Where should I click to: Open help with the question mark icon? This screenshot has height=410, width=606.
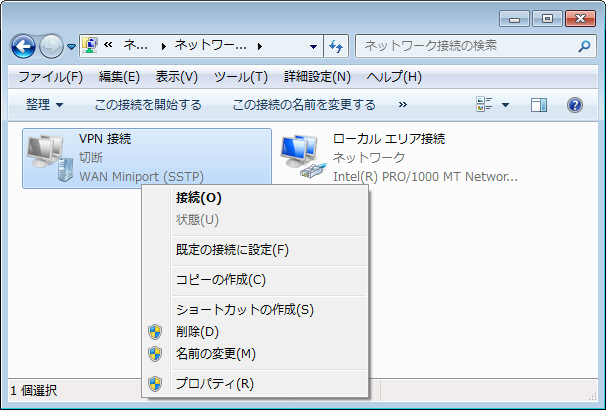point(575,105)
